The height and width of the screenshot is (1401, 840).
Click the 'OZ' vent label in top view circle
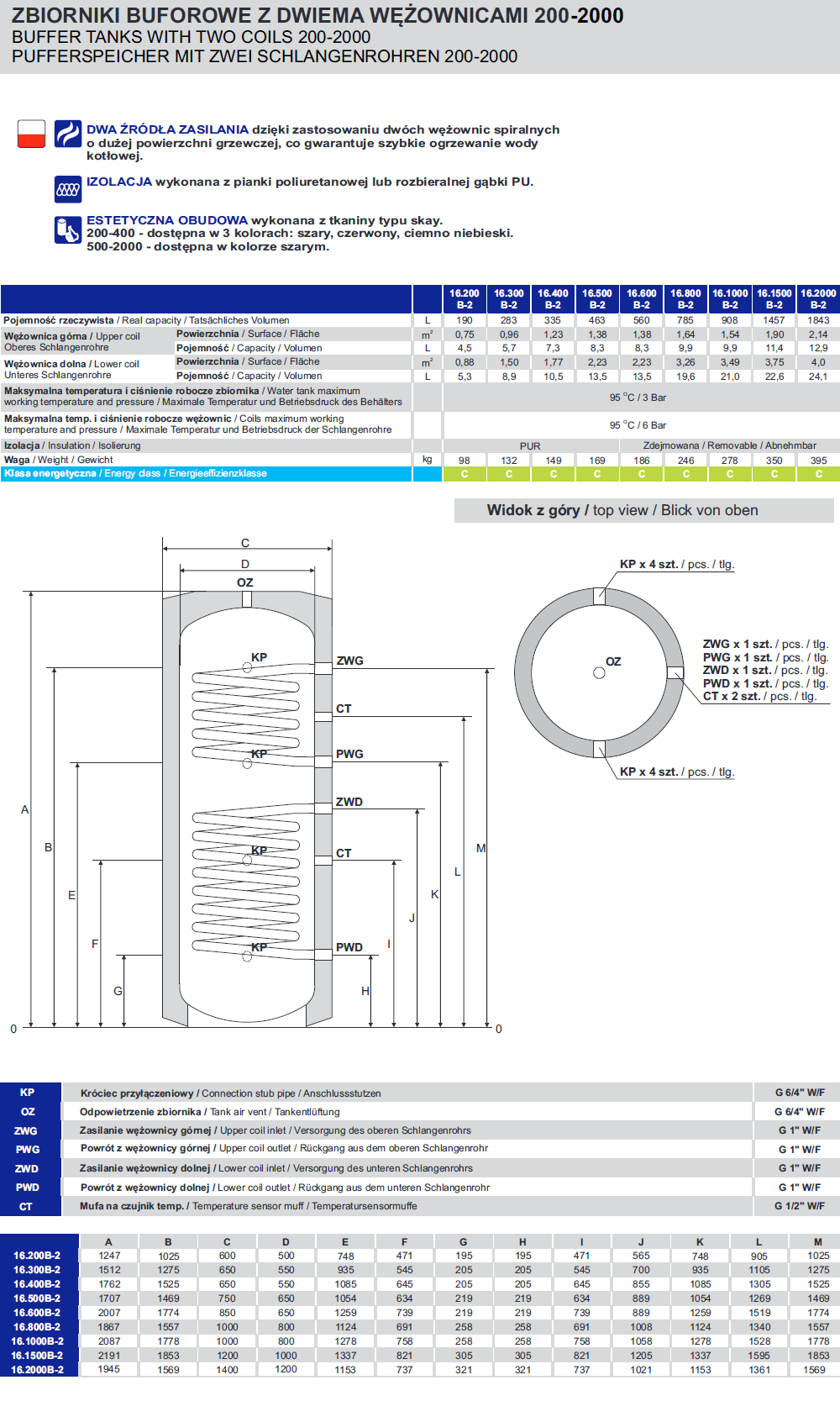pos(613,661)
